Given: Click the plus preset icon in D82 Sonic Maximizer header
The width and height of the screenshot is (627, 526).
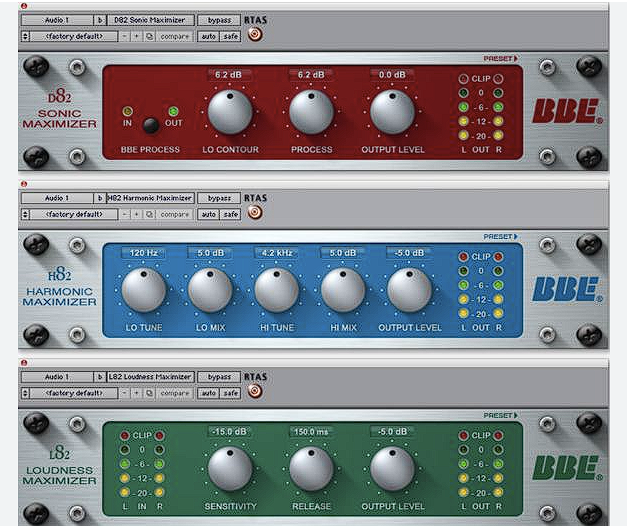Looking at the screenshot, I should point(136,36).
